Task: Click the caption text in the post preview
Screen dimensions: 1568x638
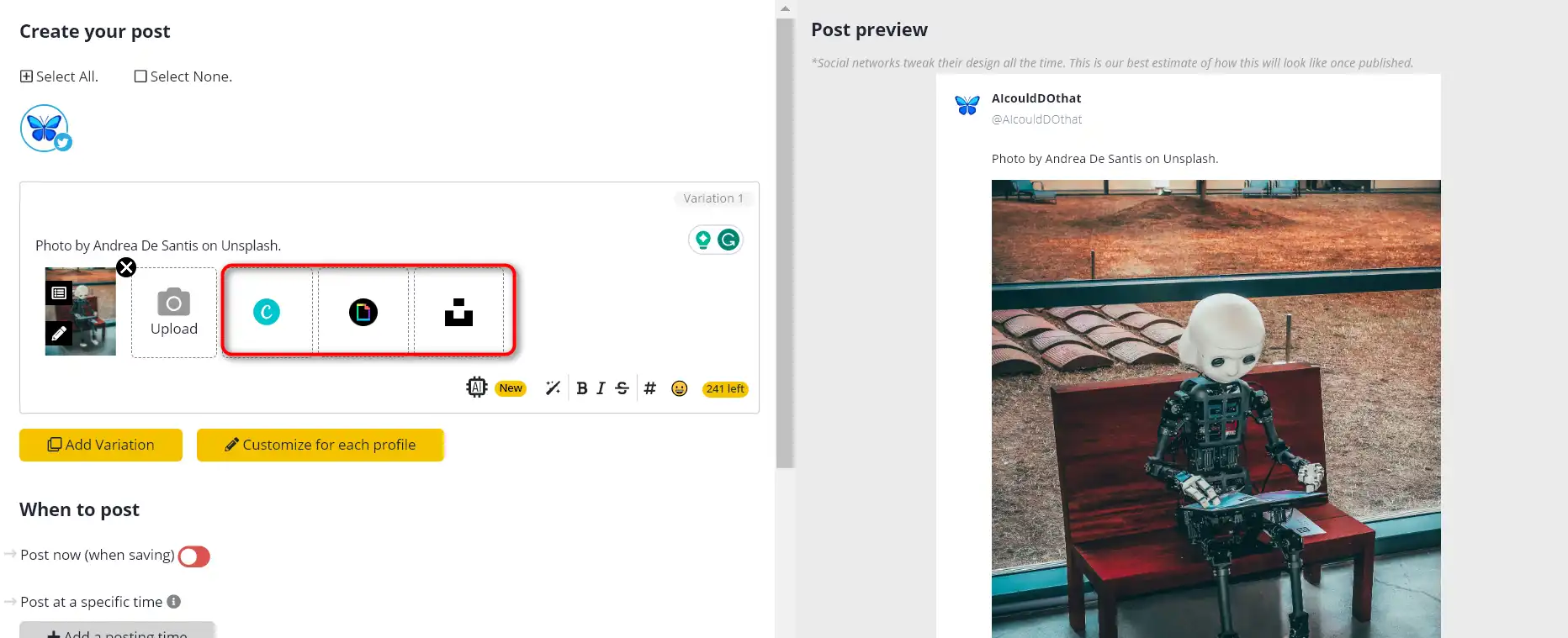Action: (1104, 159)
